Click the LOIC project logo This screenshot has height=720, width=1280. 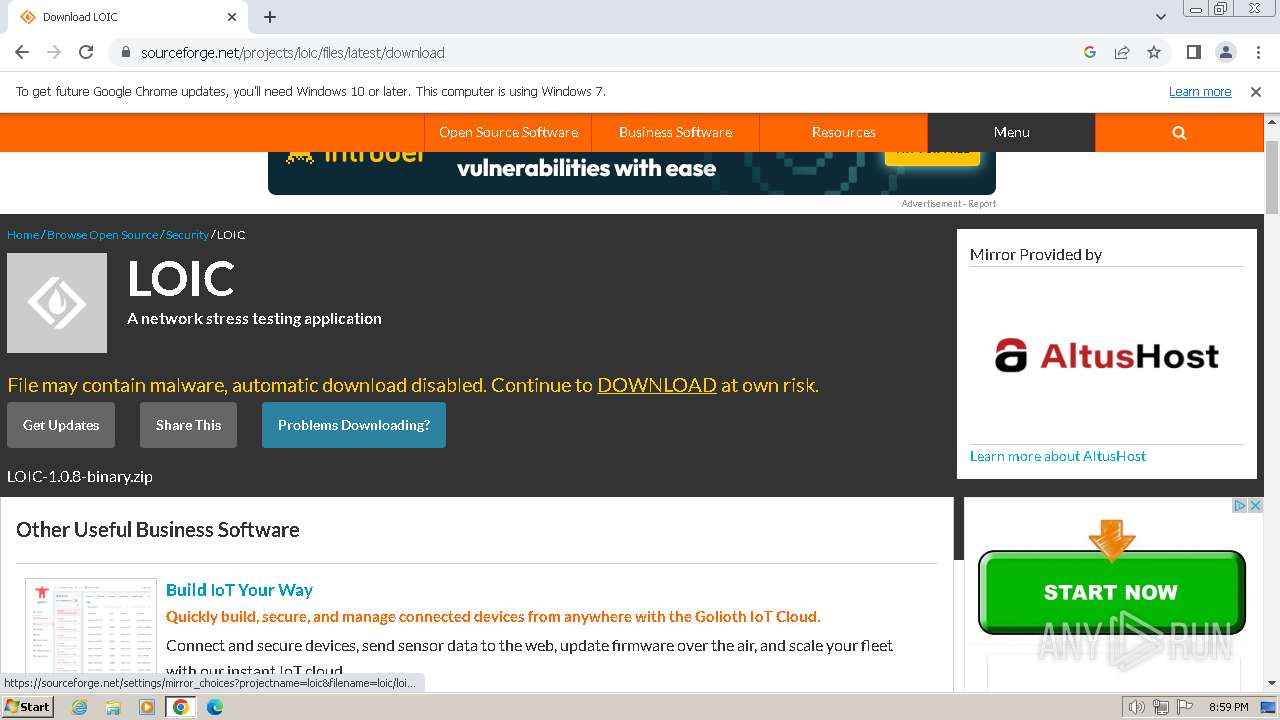click(57, 303)
